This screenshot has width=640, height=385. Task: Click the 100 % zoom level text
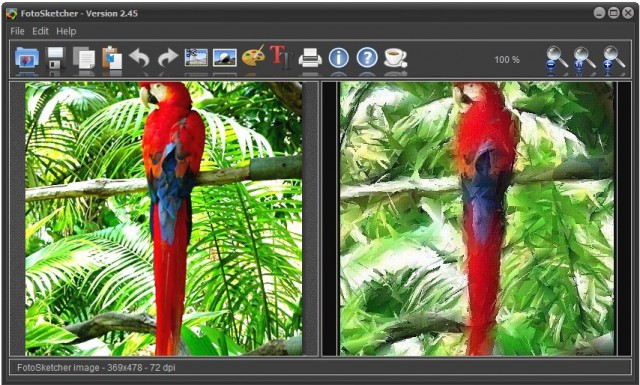click(507, 60)
